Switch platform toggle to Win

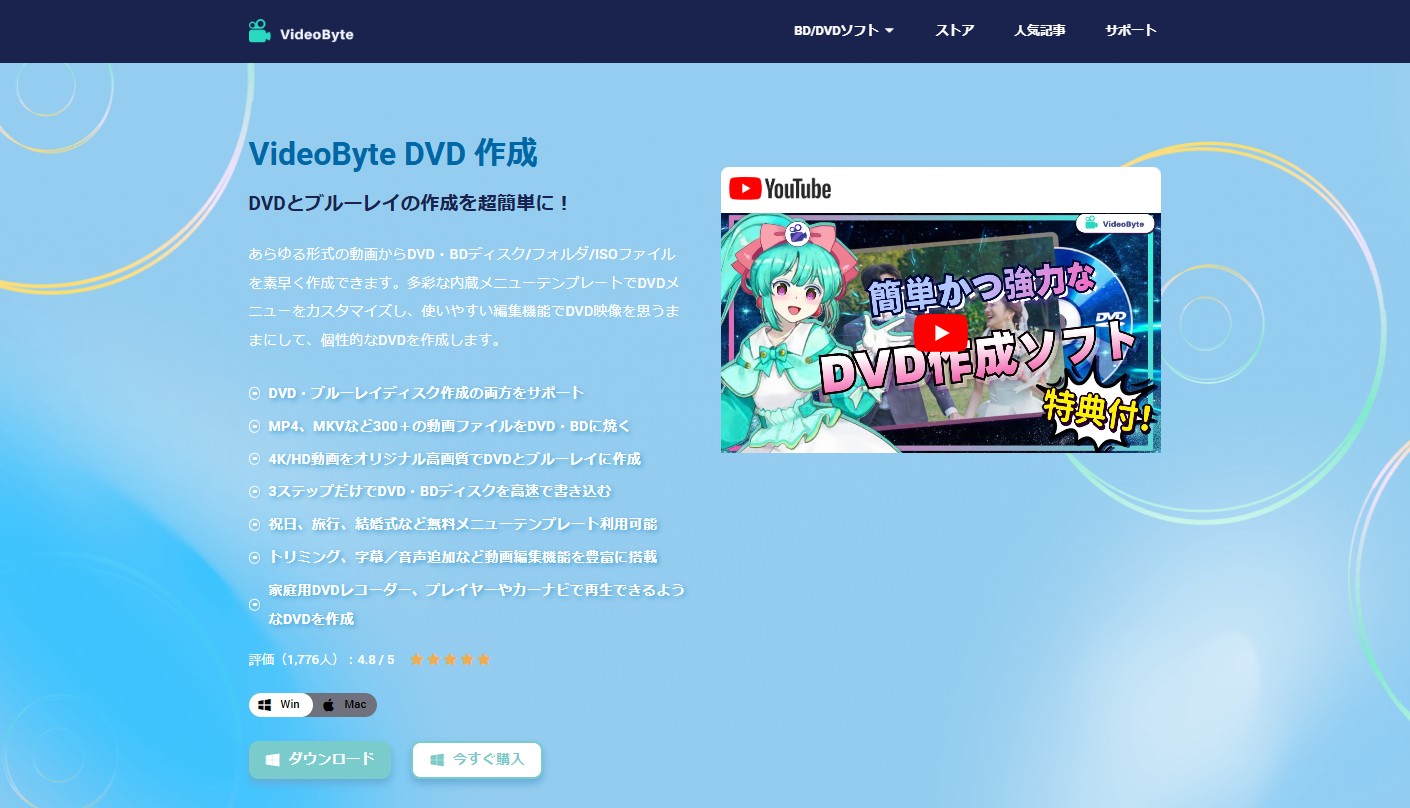tap(281, 705)
